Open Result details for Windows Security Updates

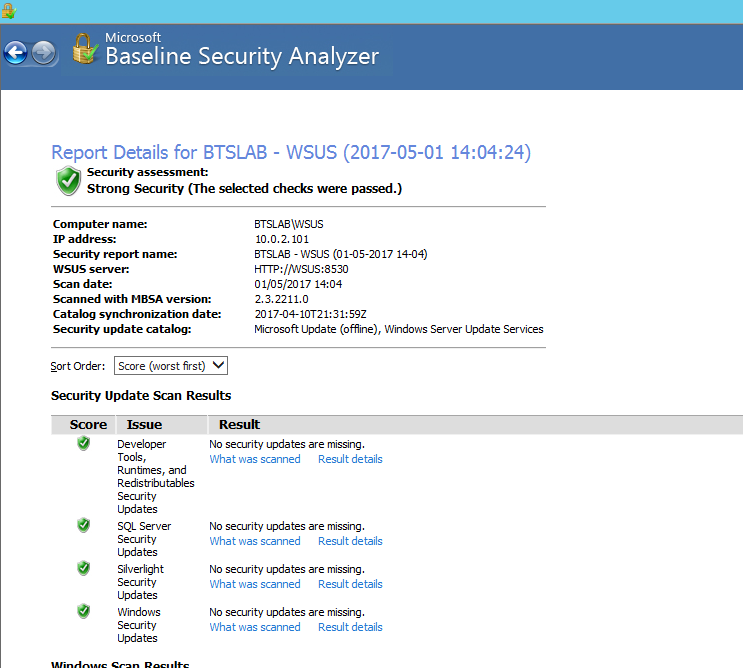pyautogui.click(x=350, y=627)
